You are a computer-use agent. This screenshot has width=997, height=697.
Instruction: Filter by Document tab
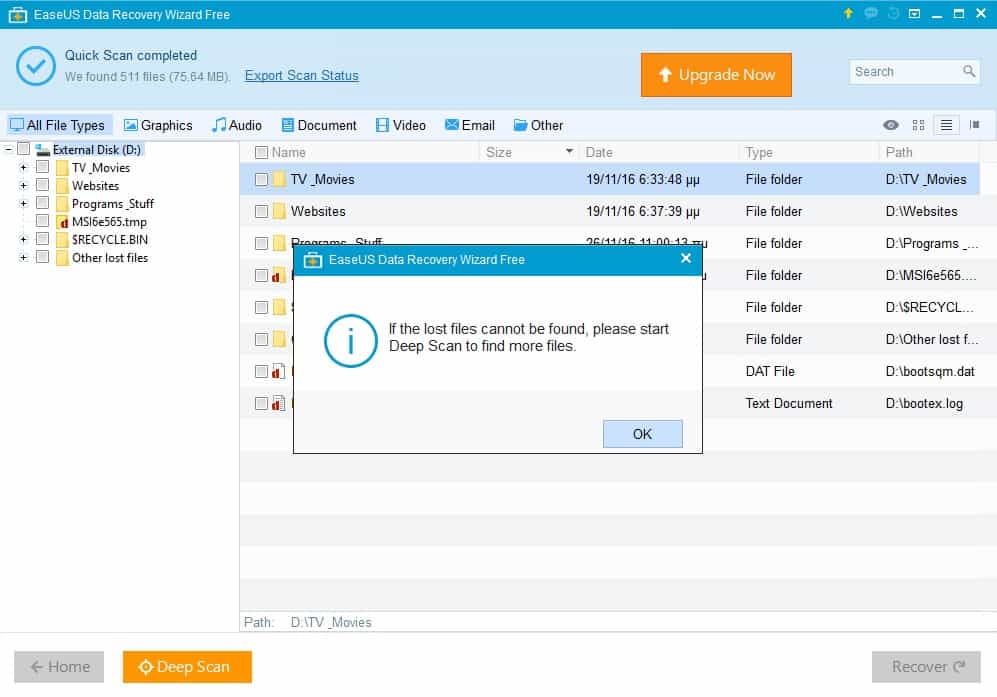pos(319,125)
